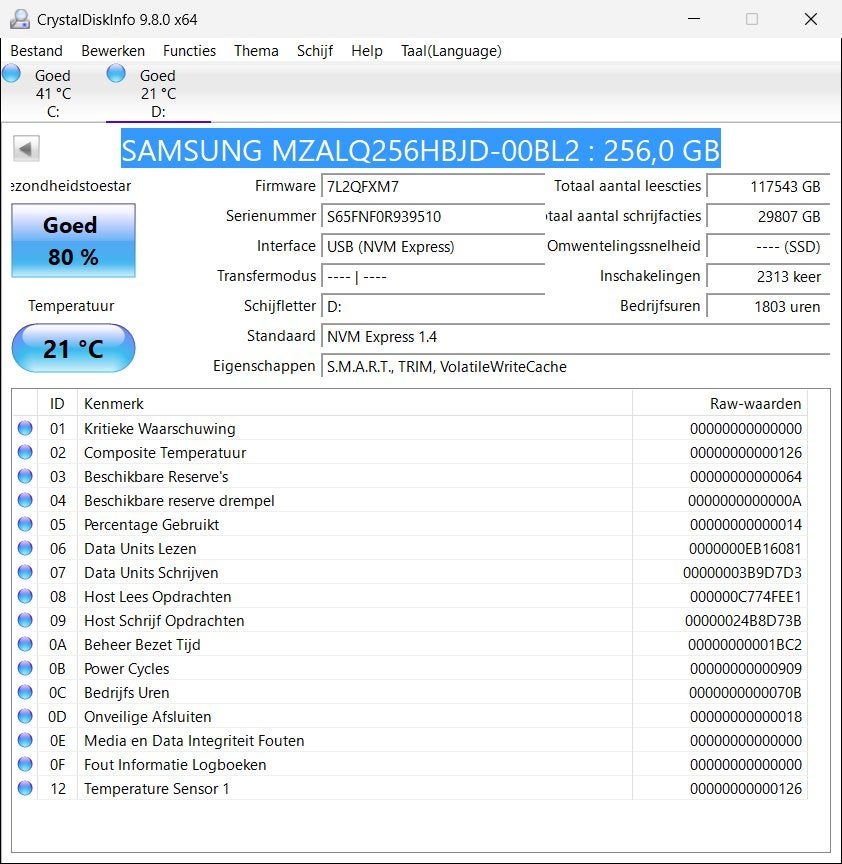Click status icon for Data Units Schrijven row
The height and width of the screenshot is (864, 842).
click(25, 573)
